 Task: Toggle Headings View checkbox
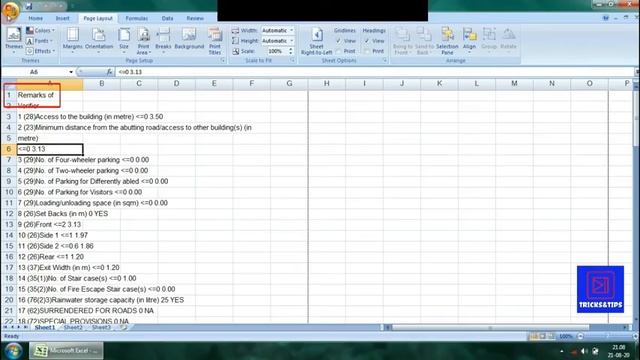coord(367,41)
